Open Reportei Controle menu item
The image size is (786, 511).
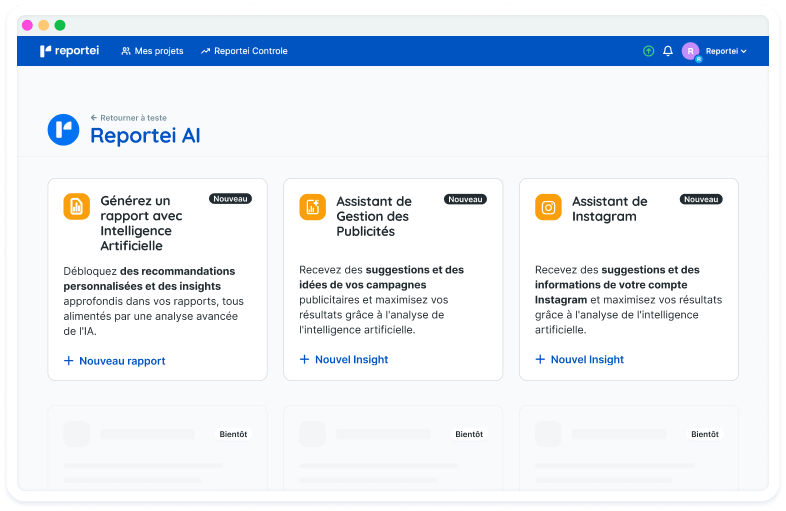click(x=244, y=51)
